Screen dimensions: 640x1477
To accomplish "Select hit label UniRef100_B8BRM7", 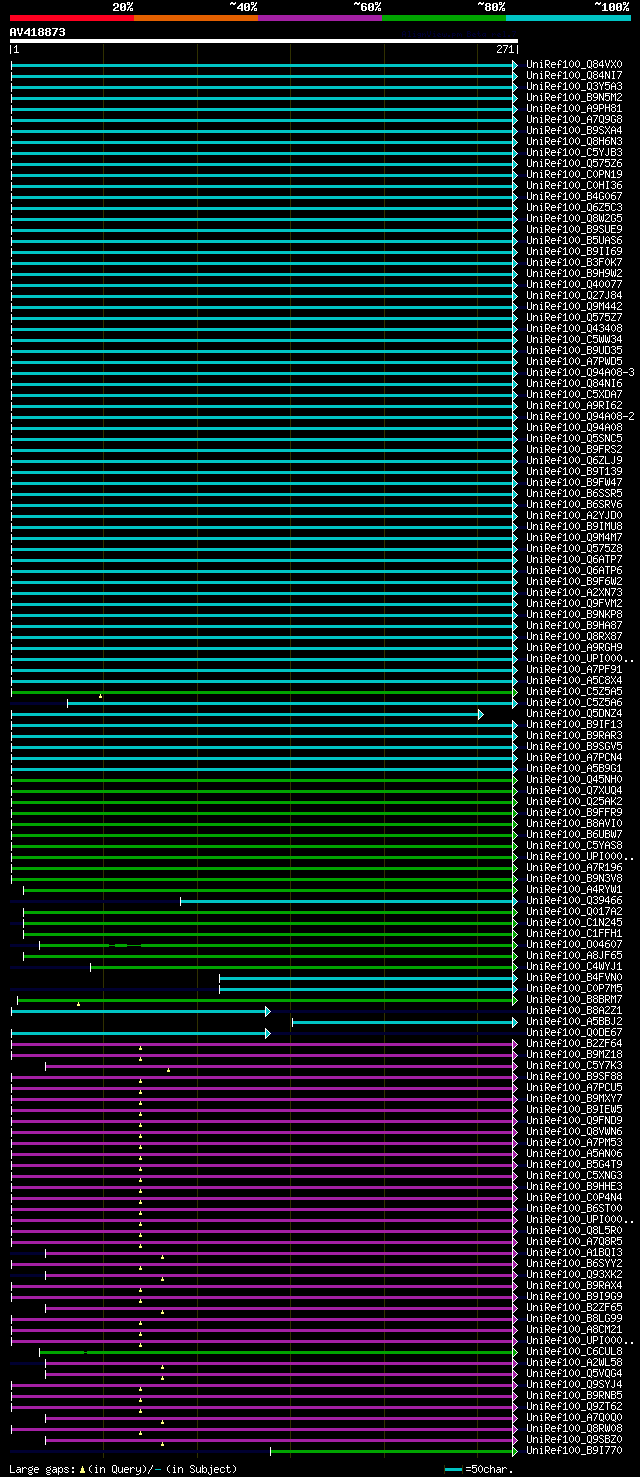I will [x=573, y=999].
